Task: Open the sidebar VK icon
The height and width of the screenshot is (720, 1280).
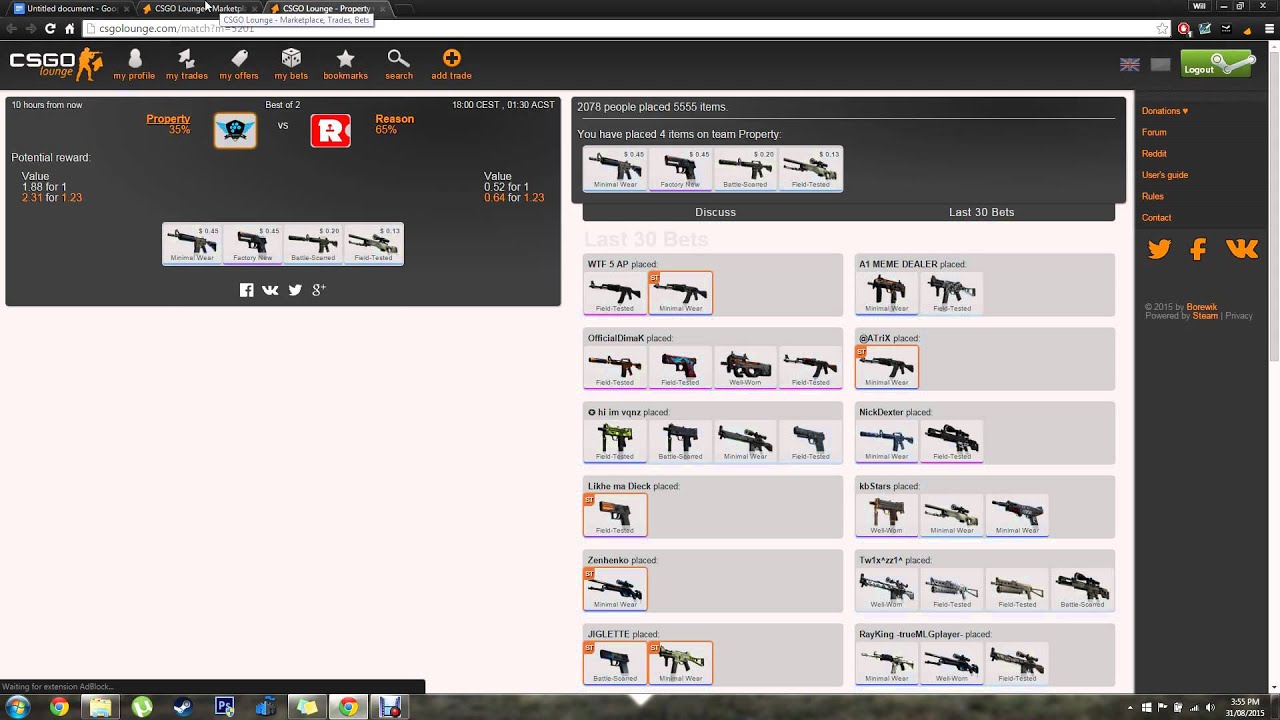Action: point(1242,249)
